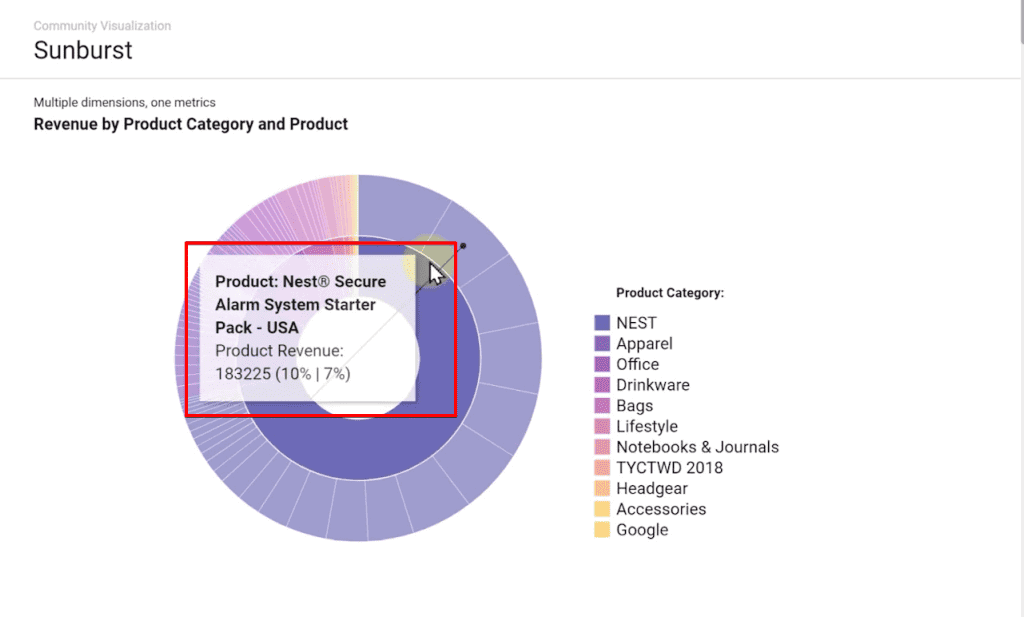Image resolution: width=1024 pixels, height=617 pixels.
Task: Click the Sunburst page title
Action: pyautogui.click(x=83, y=50)
